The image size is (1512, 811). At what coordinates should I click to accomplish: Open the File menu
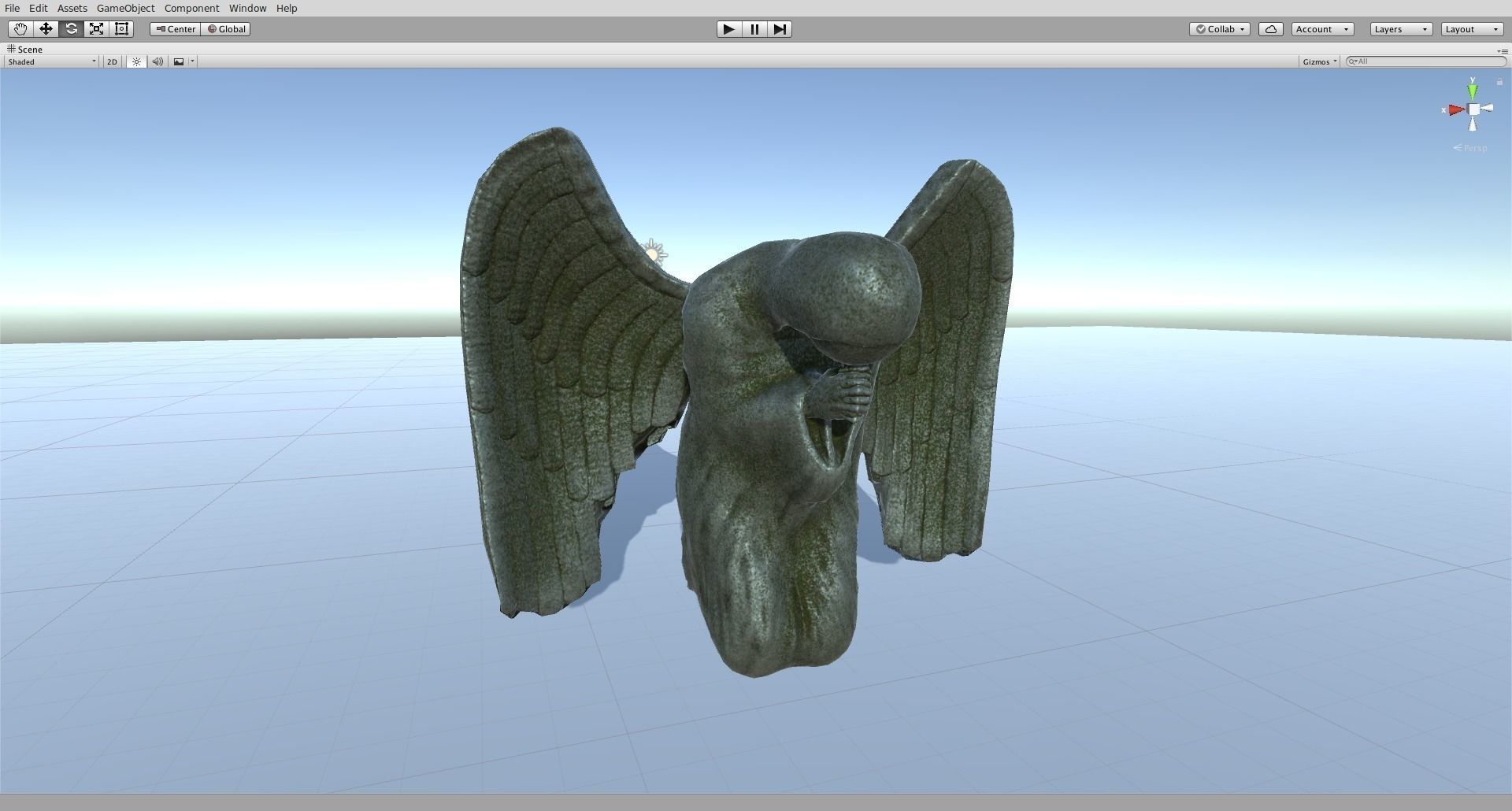(x=13, y=8)
